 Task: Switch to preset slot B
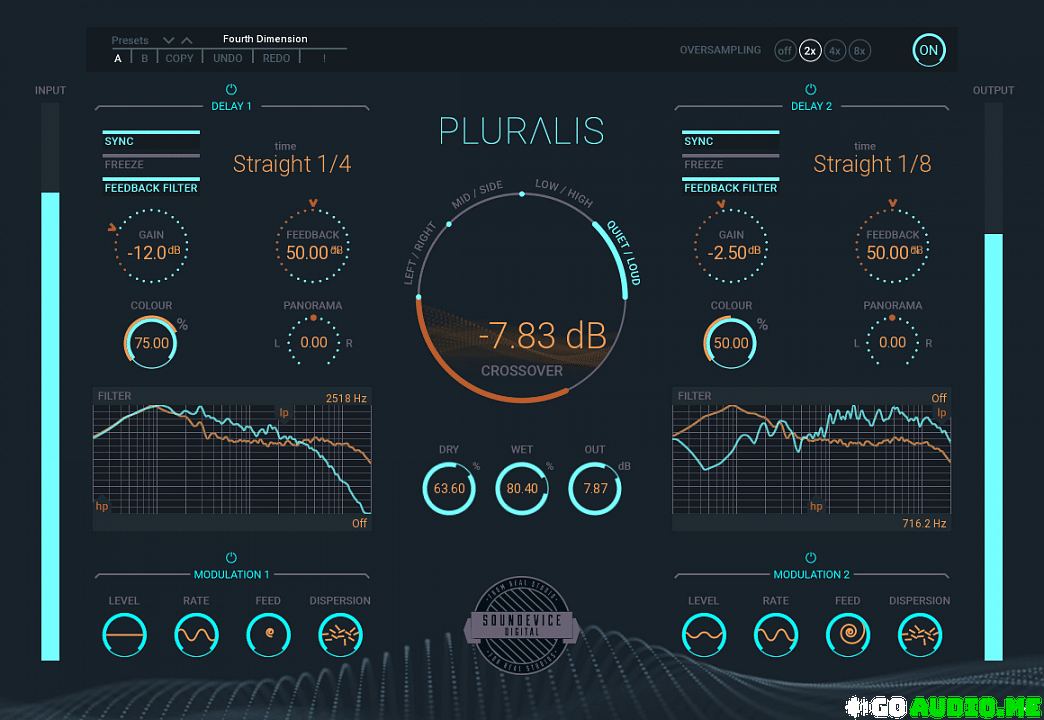pyautogui.click(x=144, y=59)
